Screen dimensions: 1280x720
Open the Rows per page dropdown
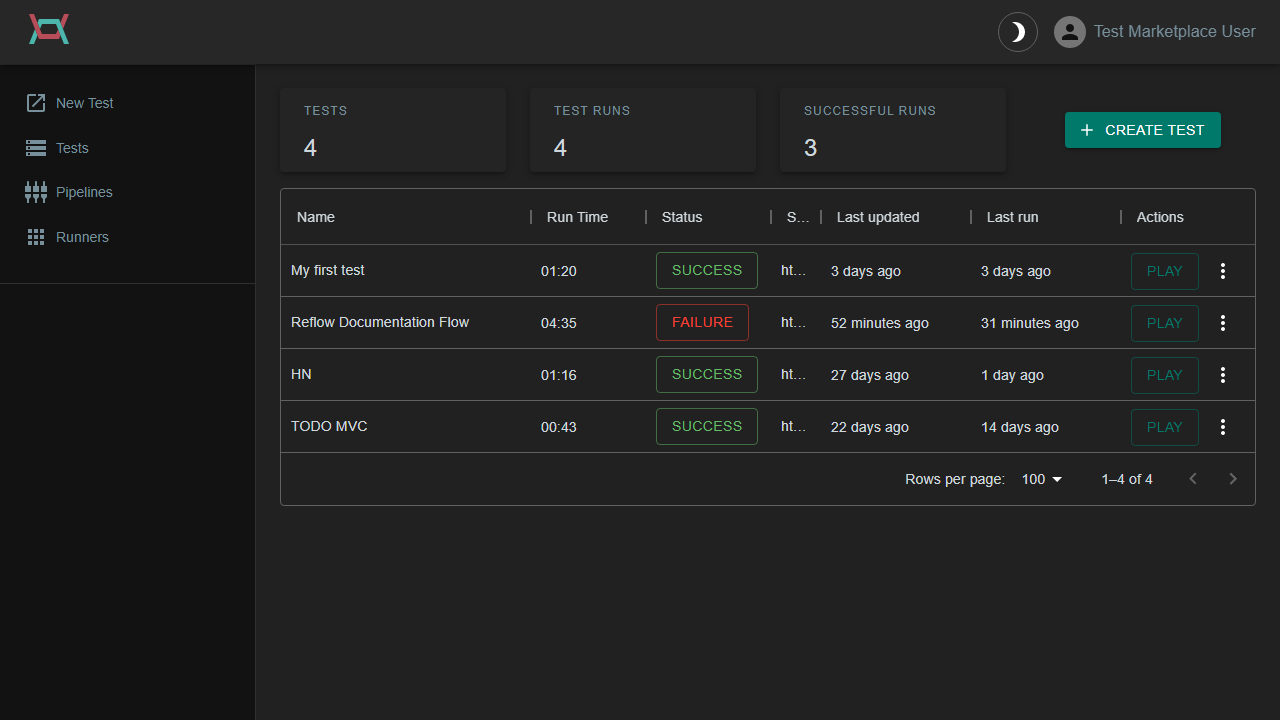click(x=1042, y=479)
